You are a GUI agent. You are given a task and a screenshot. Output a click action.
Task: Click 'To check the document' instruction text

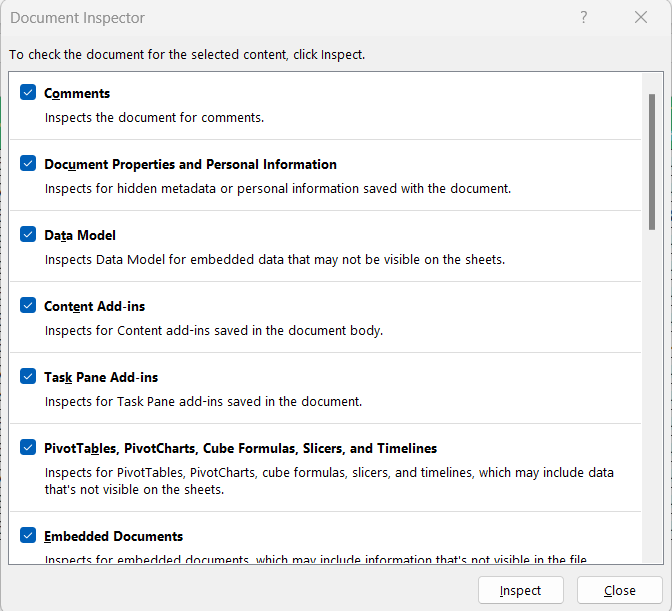[x=187, y=55]
